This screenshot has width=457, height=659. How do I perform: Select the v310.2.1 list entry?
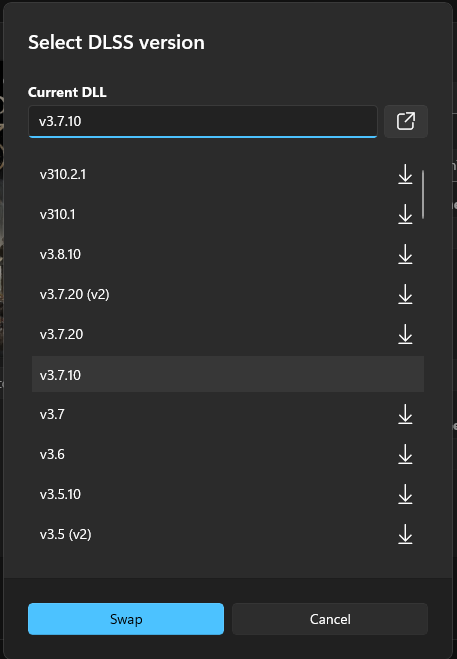click(x=228, y=174)
